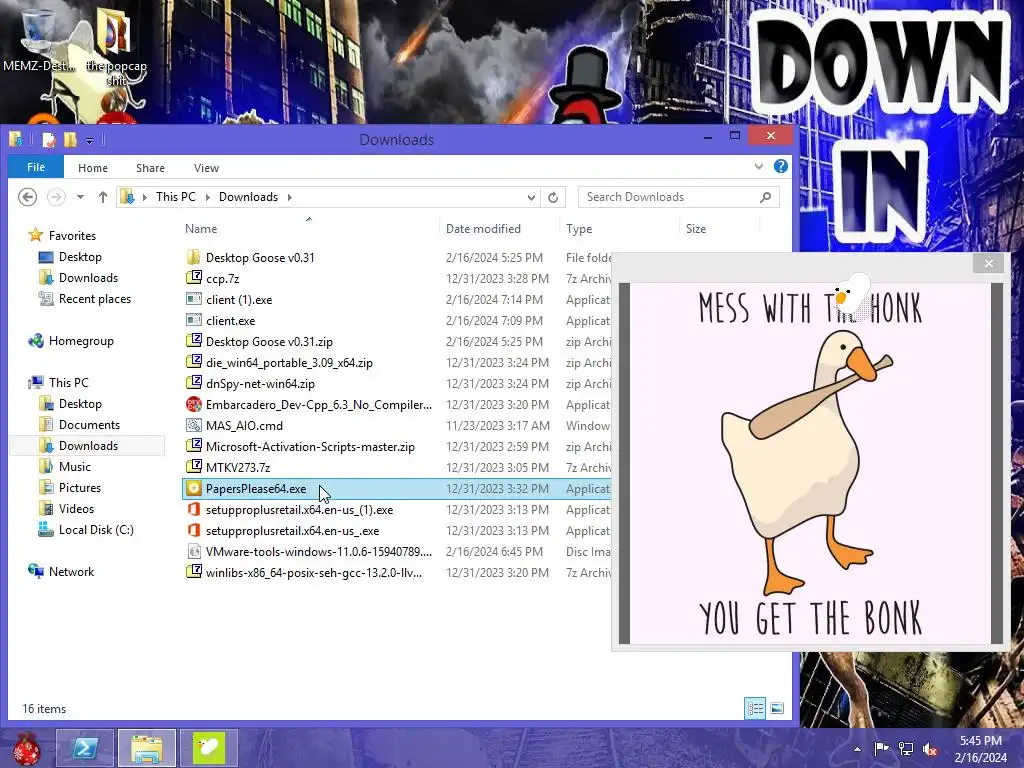This screenshot has height=768, width=1024.
Task: Close the goose meme window
Action: click(989, 263)
